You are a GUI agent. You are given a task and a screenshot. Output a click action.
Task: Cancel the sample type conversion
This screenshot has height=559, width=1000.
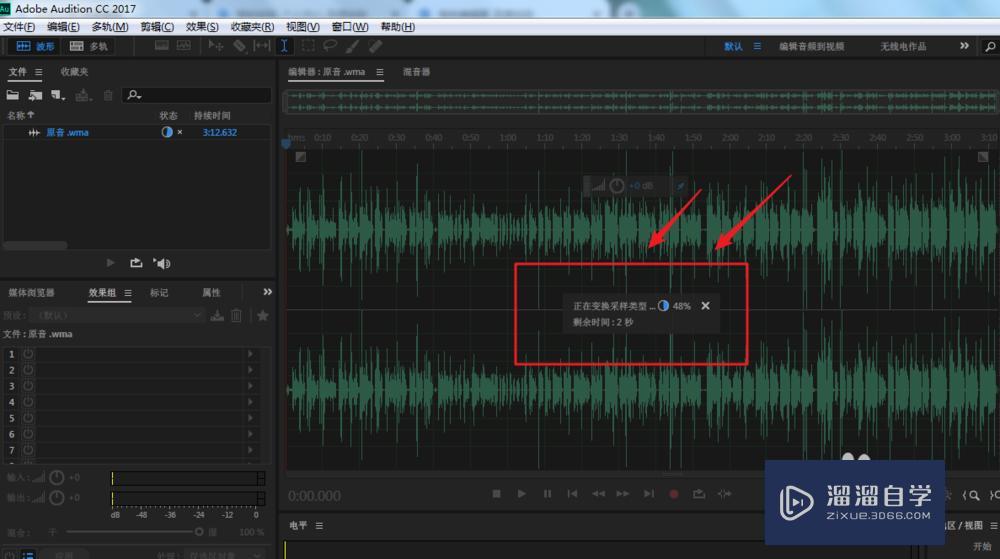click(x=705, y=305)
